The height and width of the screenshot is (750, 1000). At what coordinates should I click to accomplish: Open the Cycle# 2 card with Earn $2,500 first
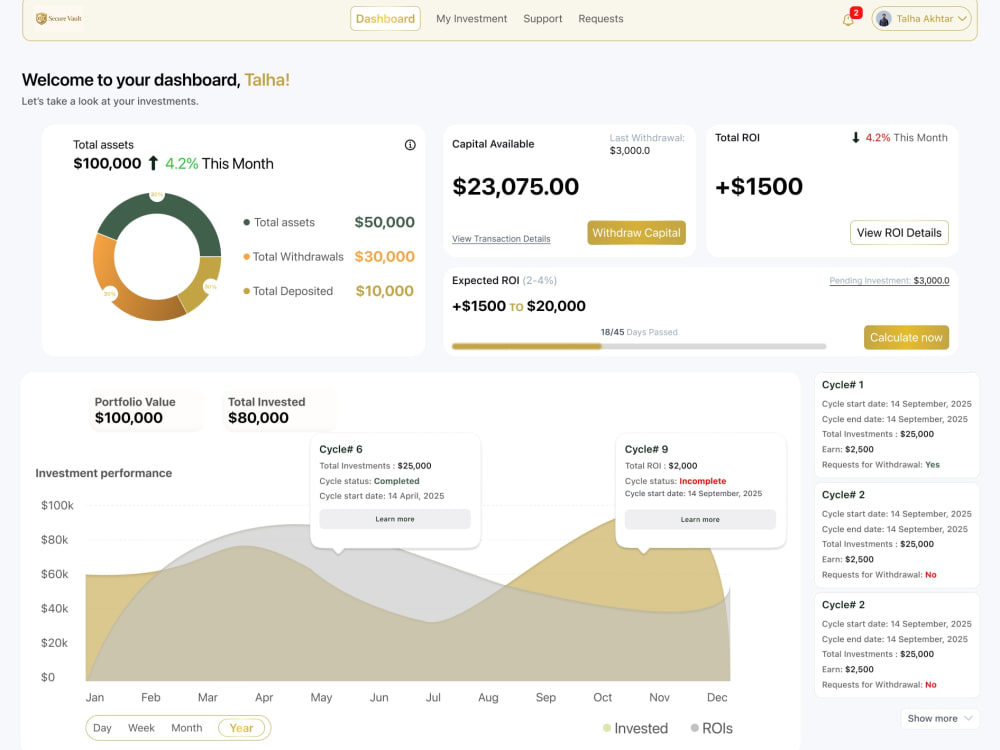coord(897,535)
